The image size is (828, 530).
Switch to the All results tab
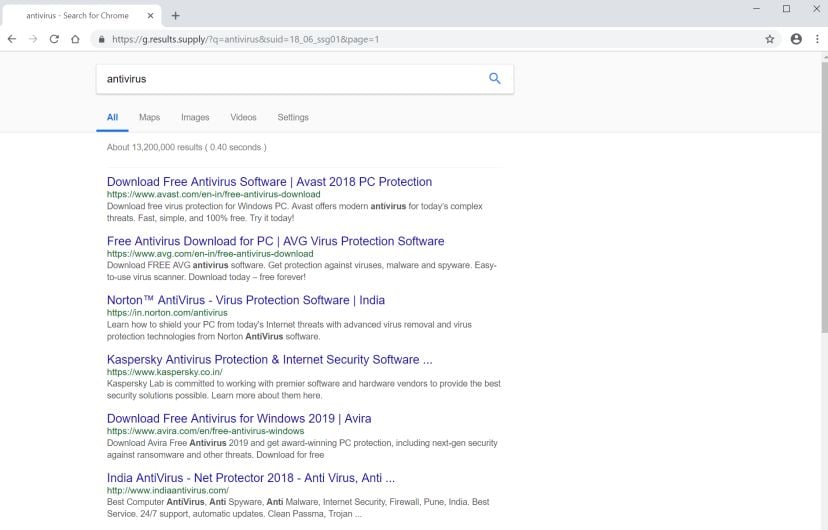112,117
